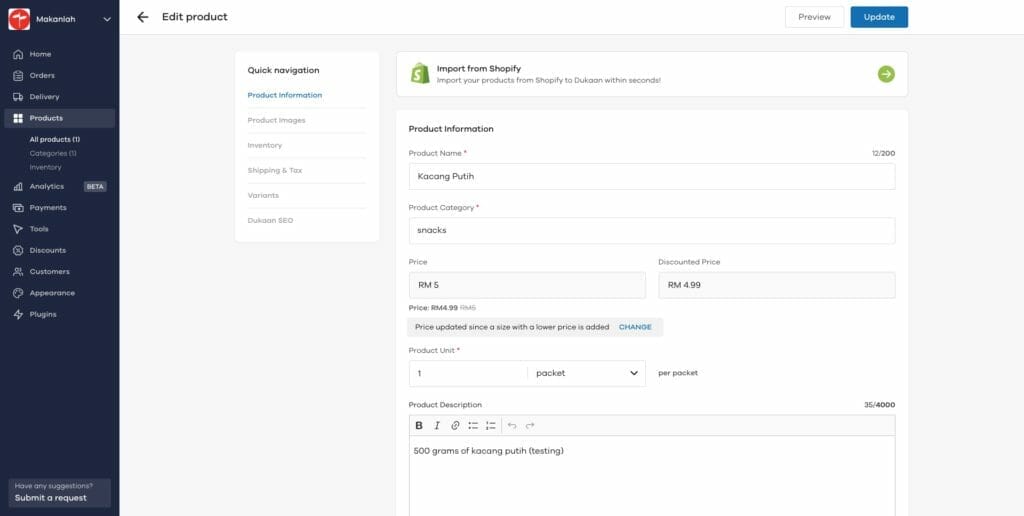Insert a link using editor link icon
The image size is (1024, 516).
[455, 426]
